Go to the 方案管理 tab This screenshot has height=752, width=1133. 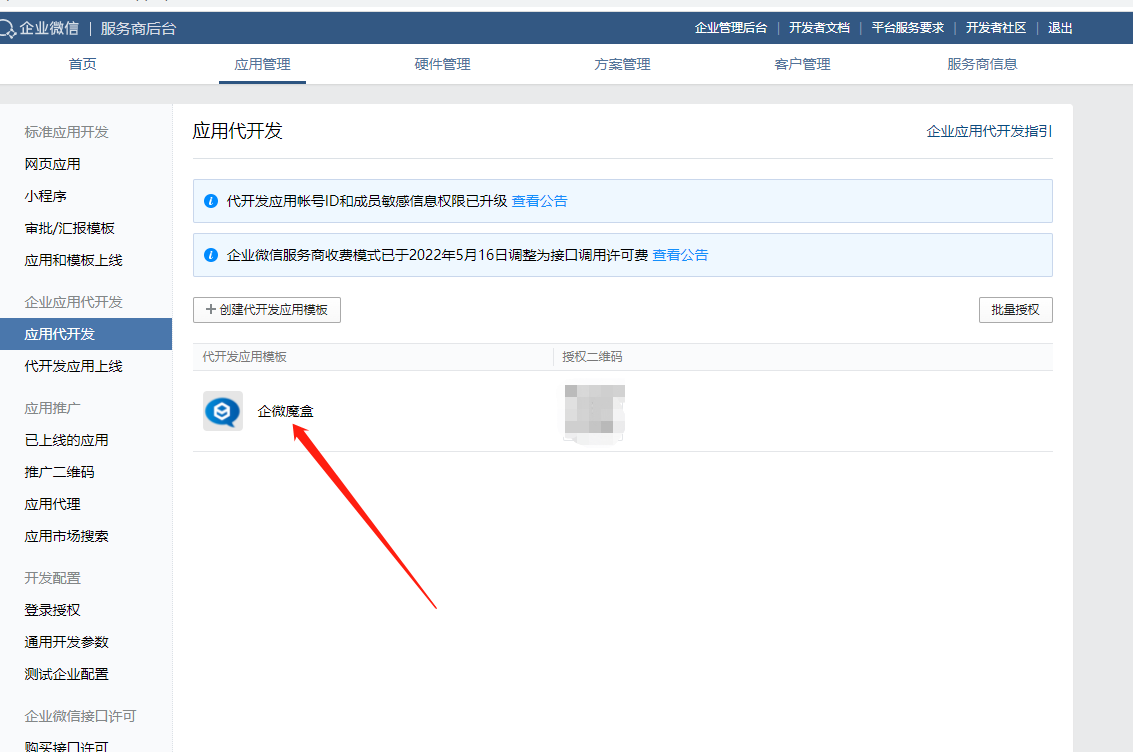click(622, 64)
